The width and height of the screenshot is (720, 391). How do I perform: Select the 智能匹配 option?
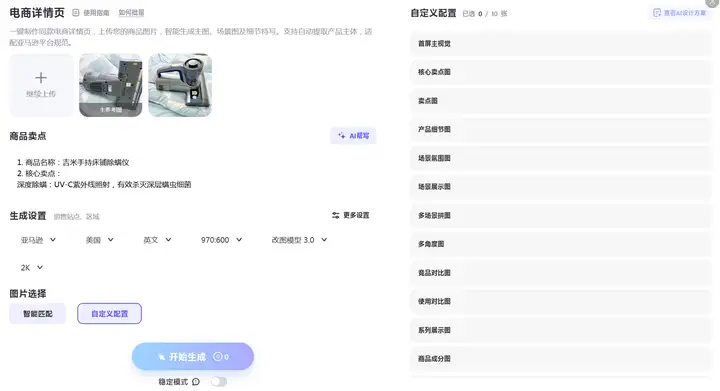38,314
